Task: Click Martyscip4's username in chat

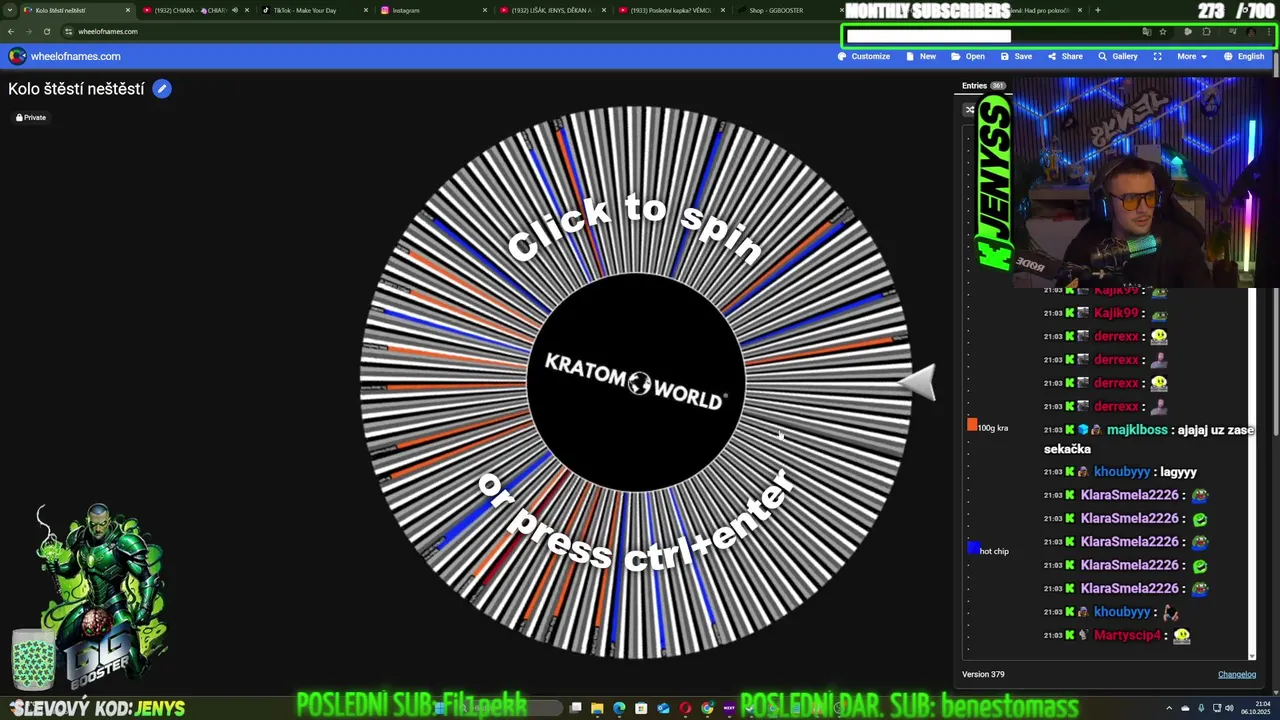Action: (x=1127, y=635)
